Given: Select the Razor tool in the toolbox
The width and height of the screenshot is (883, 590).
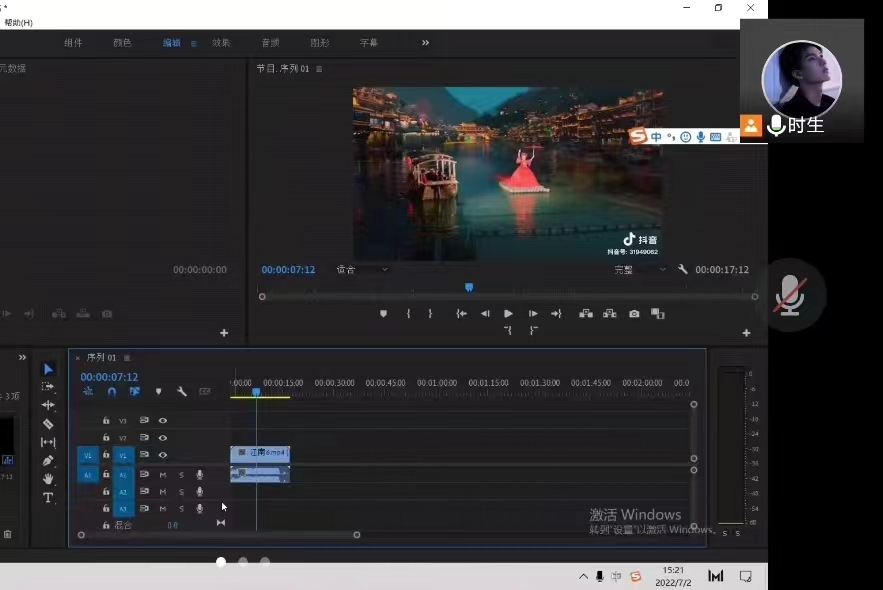Looking at the screenshot, I should tap(48, 424).
